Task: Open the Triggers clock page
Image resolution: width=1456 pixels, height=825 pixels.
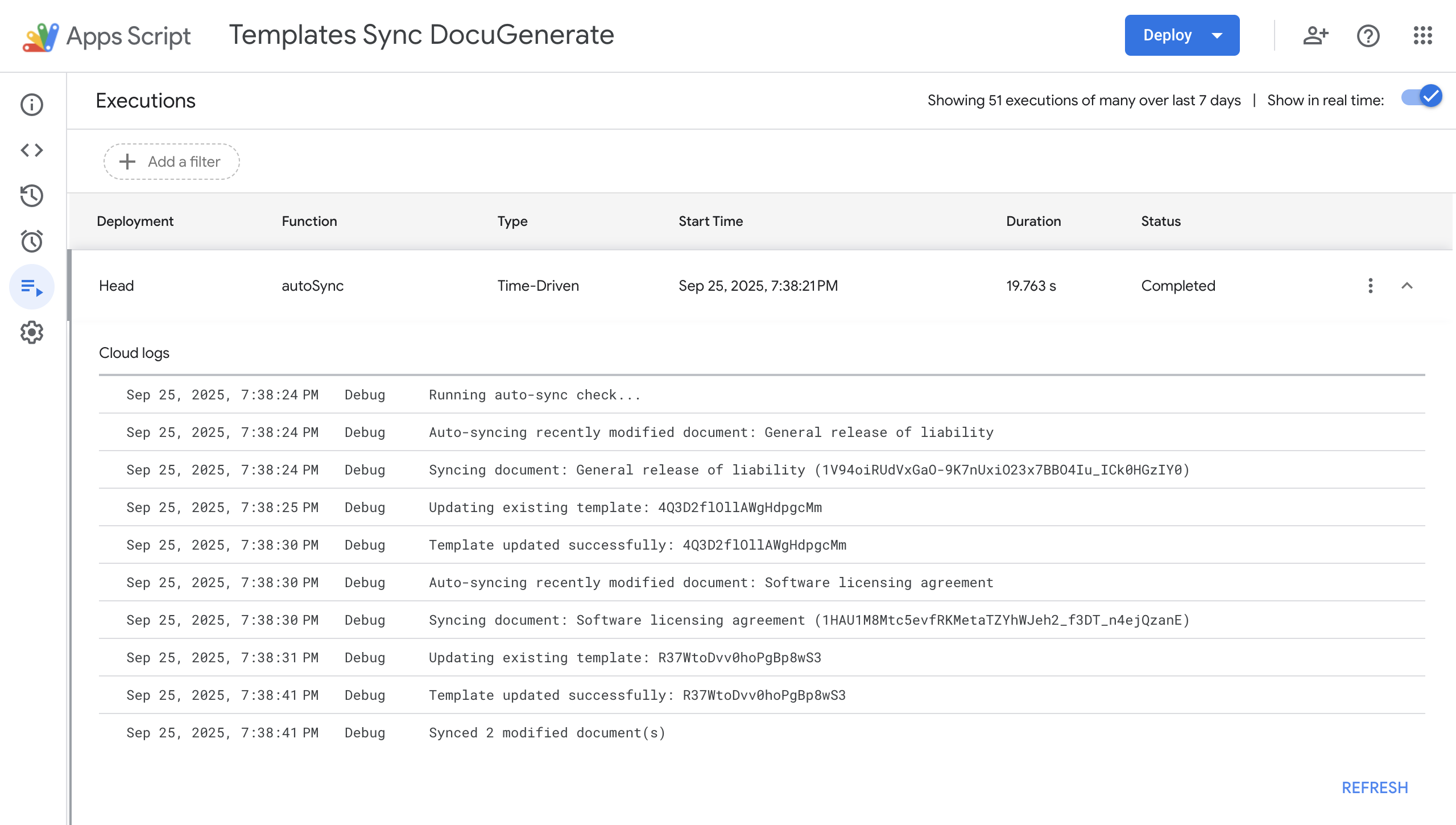Action: pyautogui.click(x=32, y=241)
